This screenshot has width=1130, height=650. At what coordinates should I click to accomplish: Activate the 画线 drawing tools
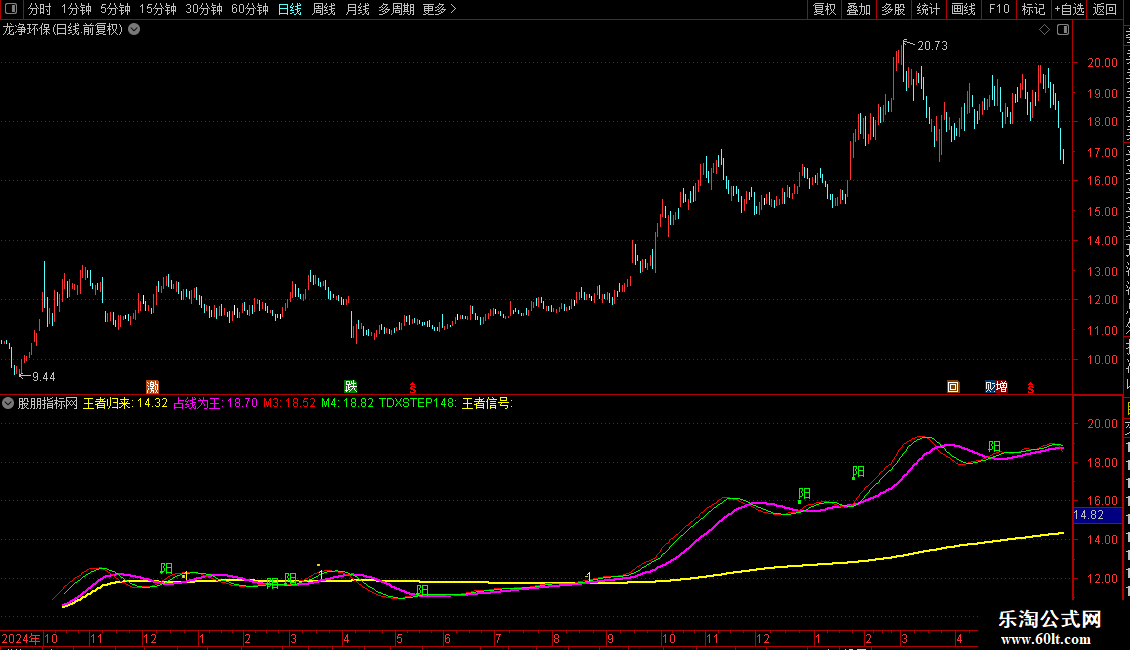click(x=964, y=9)
